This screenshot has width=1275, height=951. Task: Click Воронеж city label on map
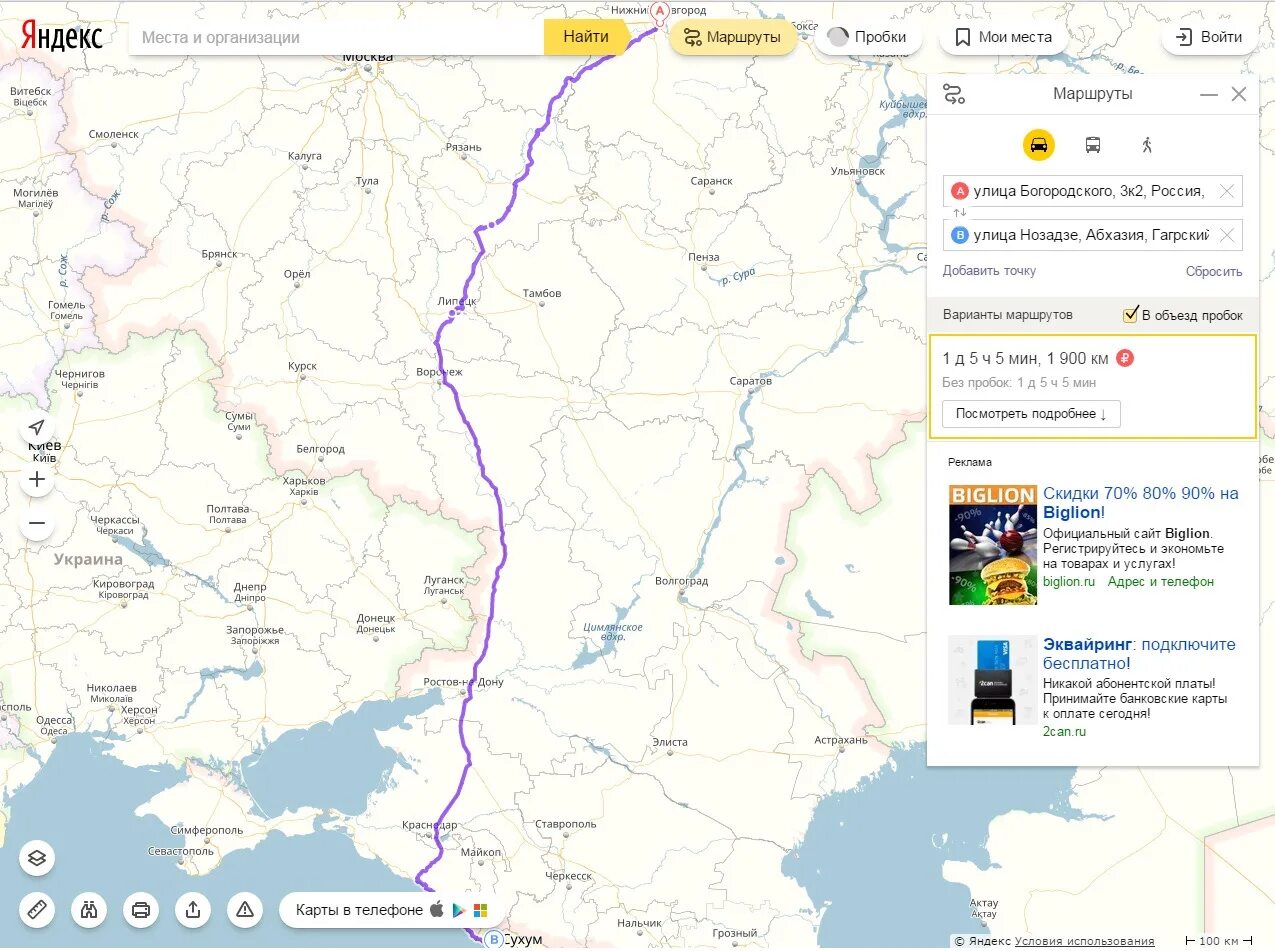(439, 372)
